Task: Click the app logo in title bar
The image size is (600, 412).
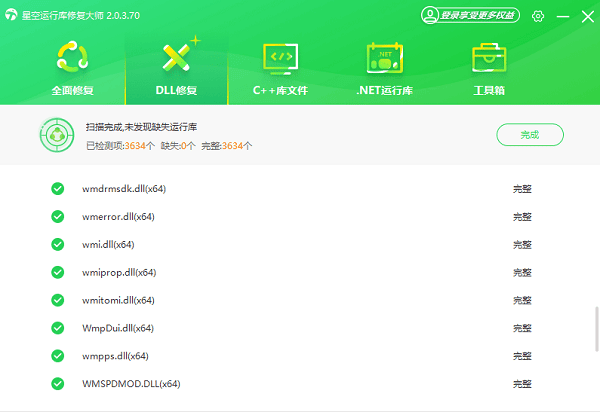Action: [11, 15]
